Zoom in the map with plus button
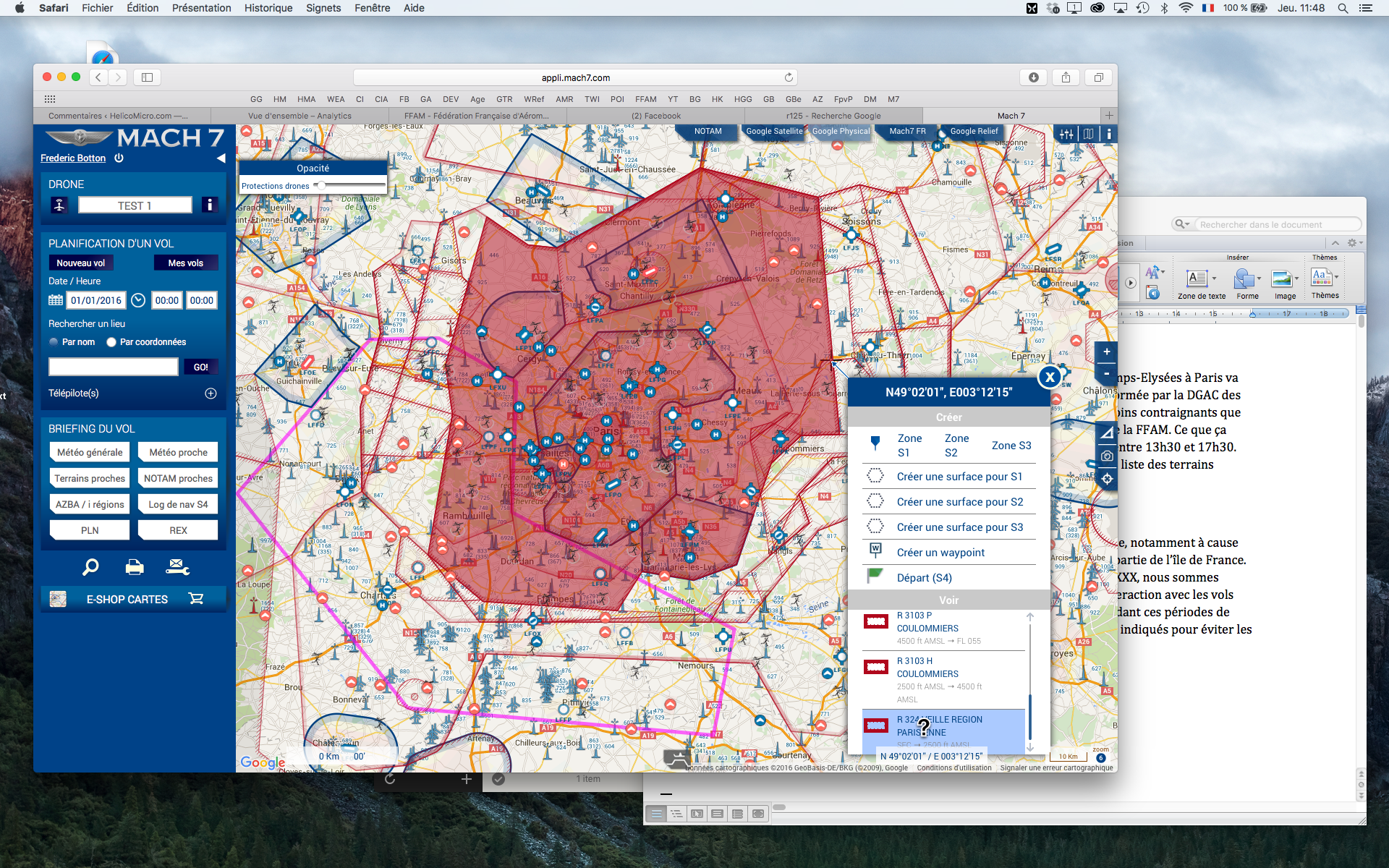The width and height of the screenshot is (1389, 868). tap(1106, 352)
